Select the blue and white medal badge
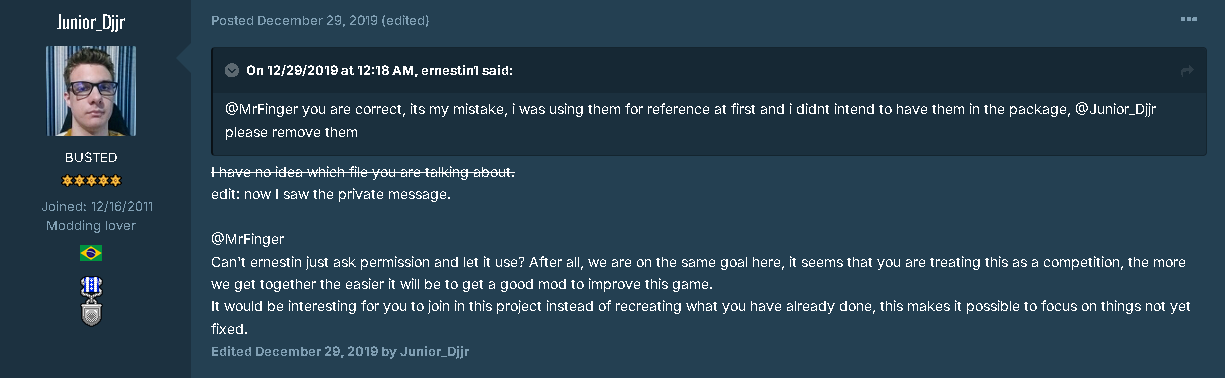The image size is (1225, 378). click(91, 287)
